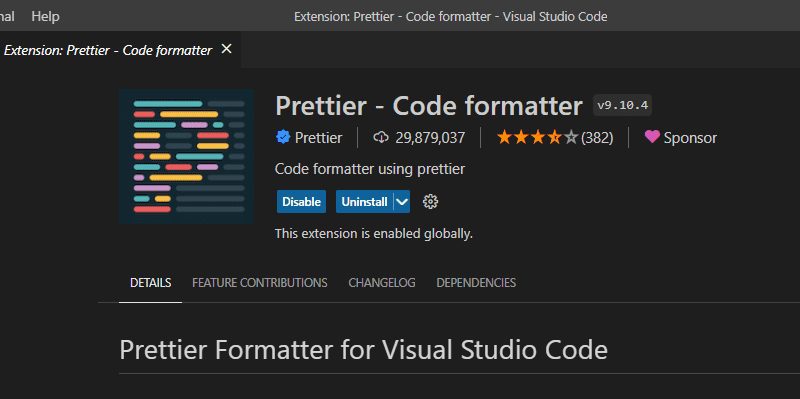Viewport: 800px width, 399px height.
Task: Click the pink heart Sponsor icon
Action: (652, 137)
